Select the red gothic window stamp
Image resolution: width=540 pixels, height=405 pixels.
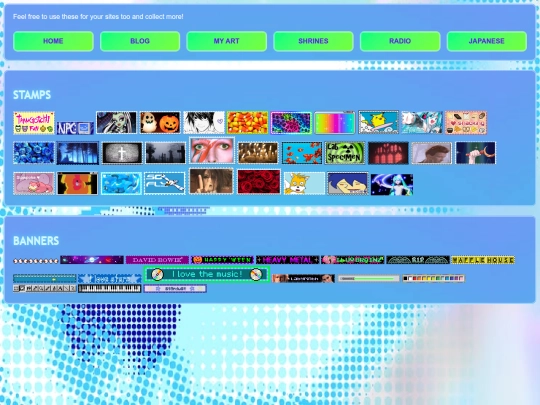(388, 153)
